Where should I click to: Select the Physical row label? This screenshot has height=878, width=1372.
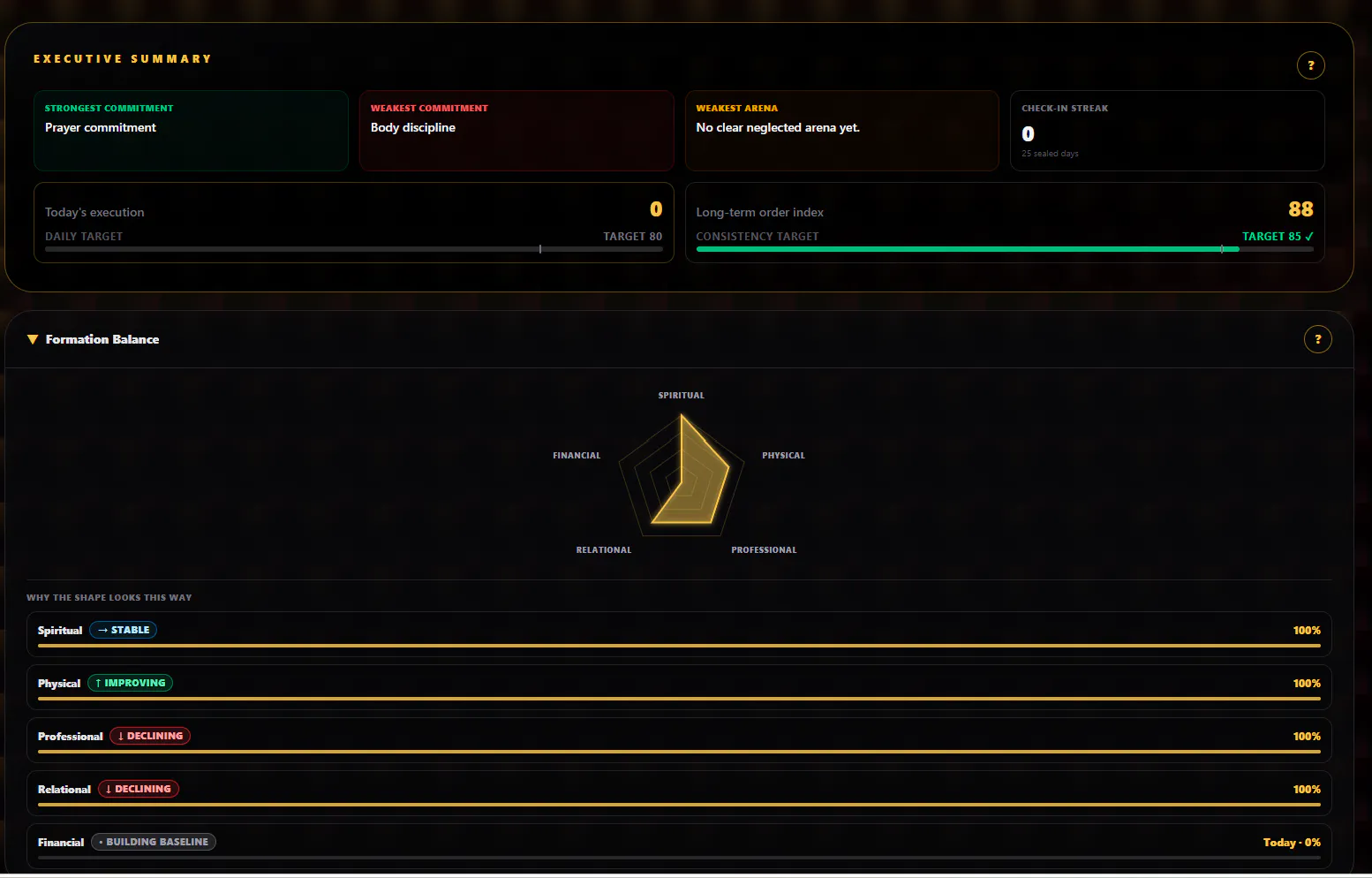pos(59,684)
